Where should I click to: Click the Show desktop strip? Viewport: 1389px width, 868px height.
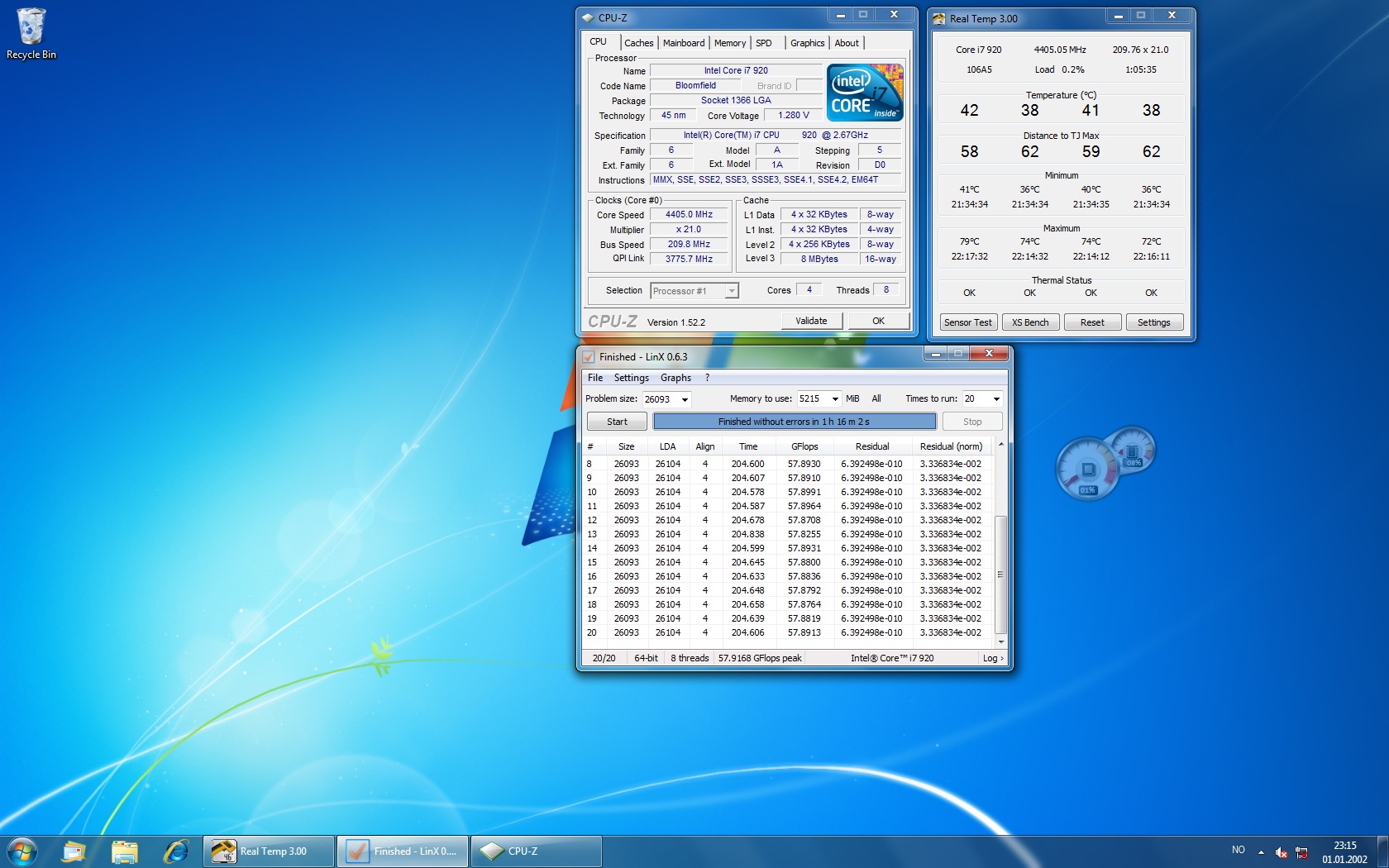(x=1382, y=851)
